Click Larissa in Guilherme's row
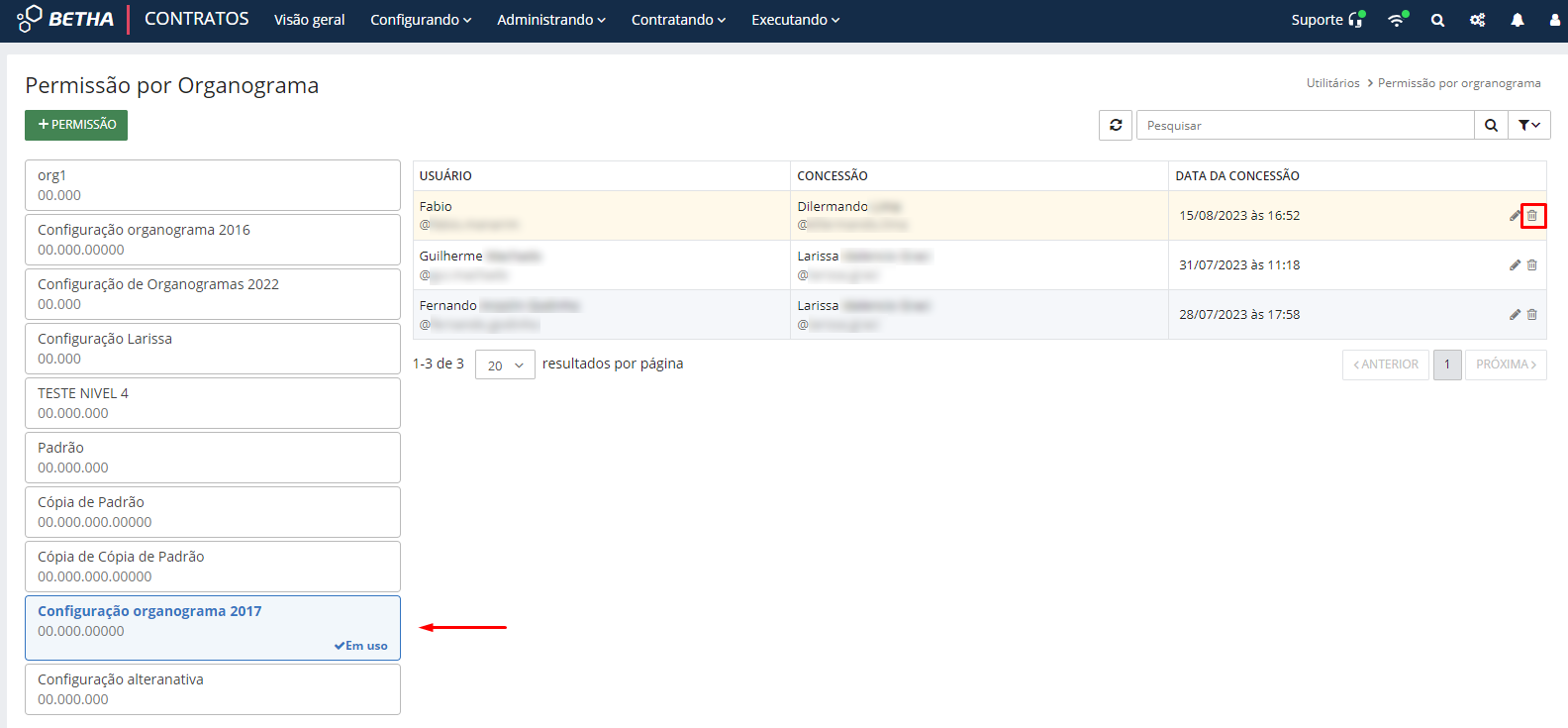The height and width of the screenshot is (728, 1568). [x=818, y=256]
